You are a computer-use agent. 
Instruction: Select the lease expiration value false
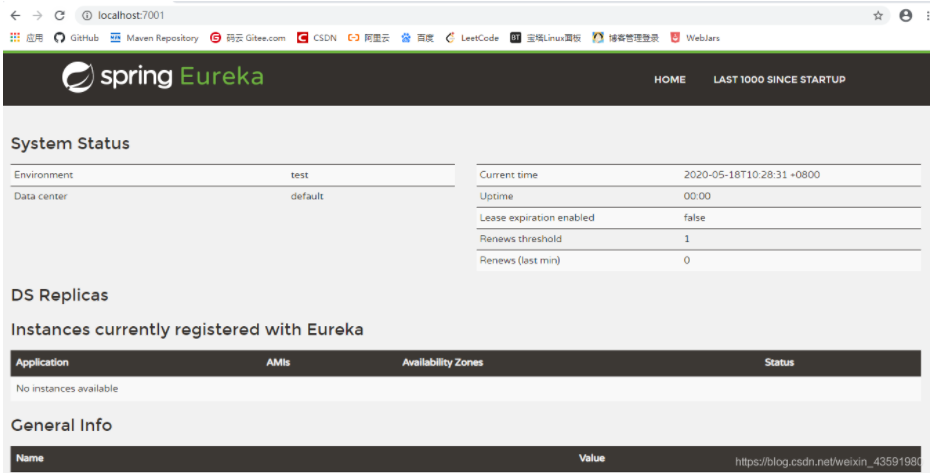694,218
